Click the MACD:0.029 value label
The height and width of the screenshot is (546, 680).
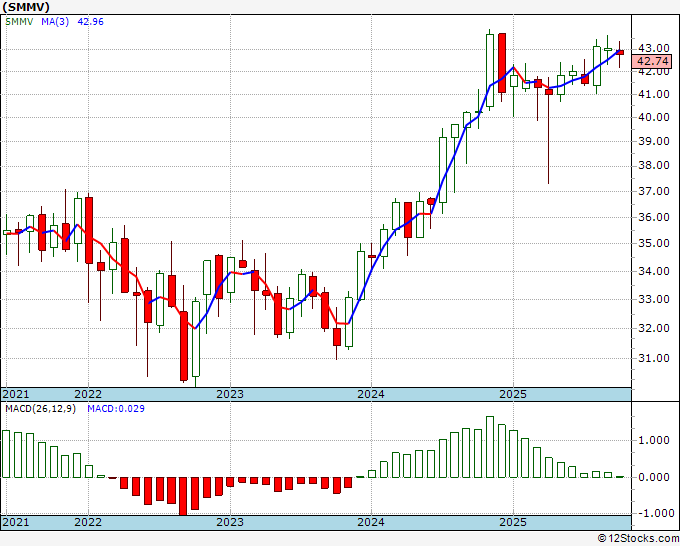116,409
